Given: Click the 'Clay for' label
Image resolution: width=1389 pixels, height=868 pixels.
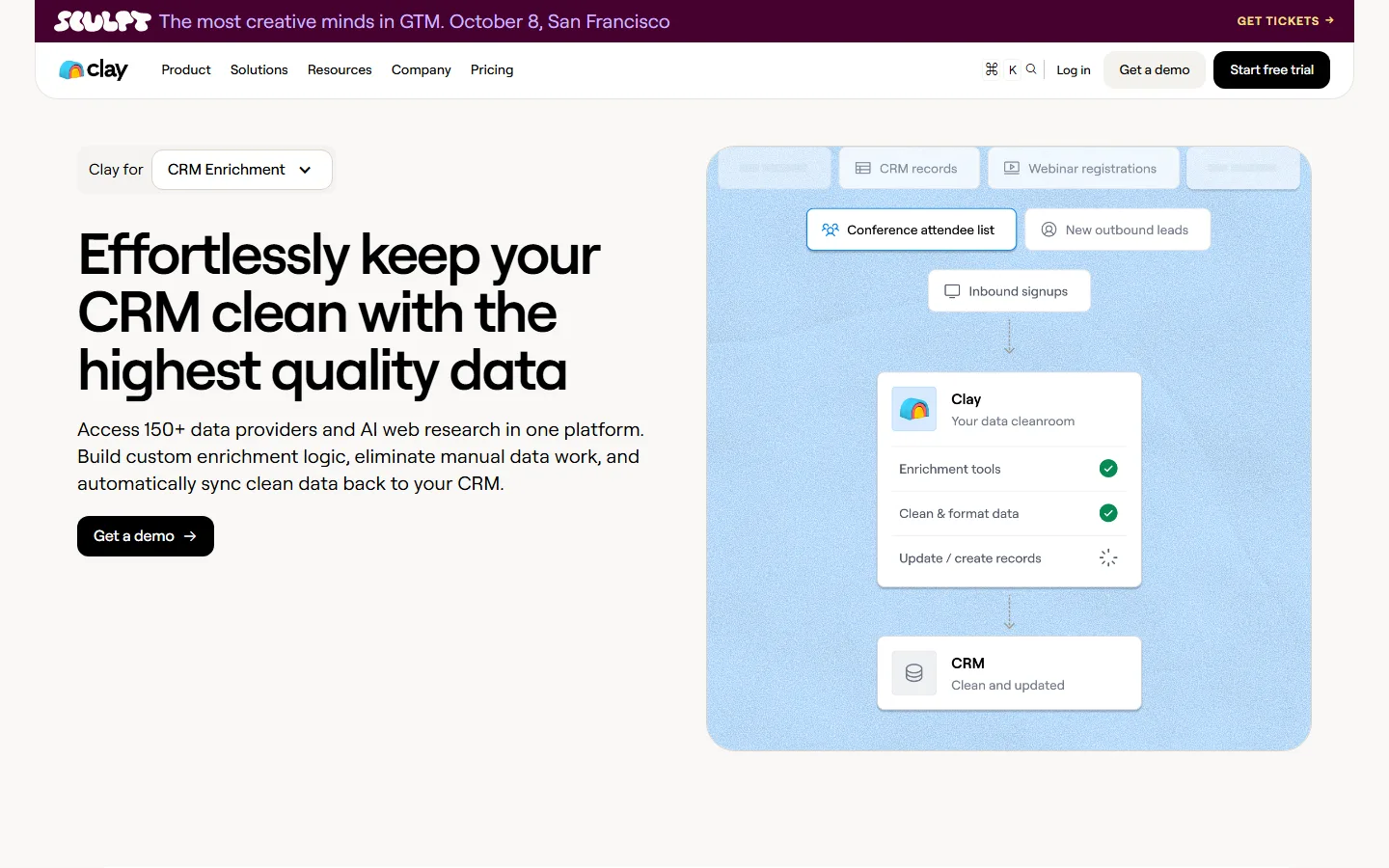Looking at the screenshot, I should pos(116,170).
